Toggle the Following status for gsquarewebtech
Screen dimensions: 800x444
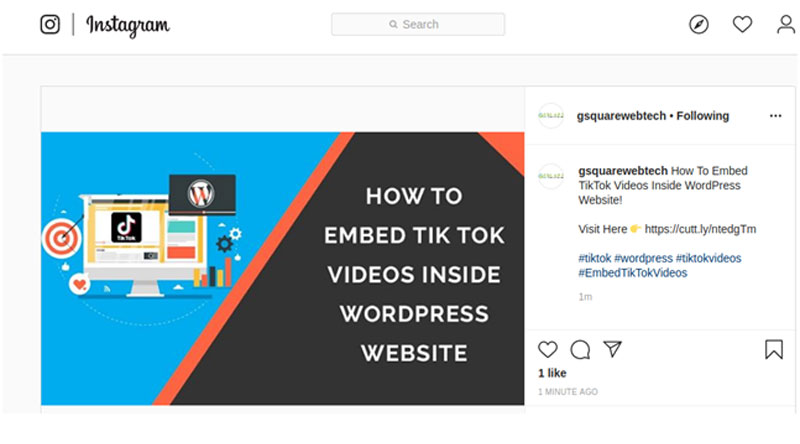tap(703, 116)
